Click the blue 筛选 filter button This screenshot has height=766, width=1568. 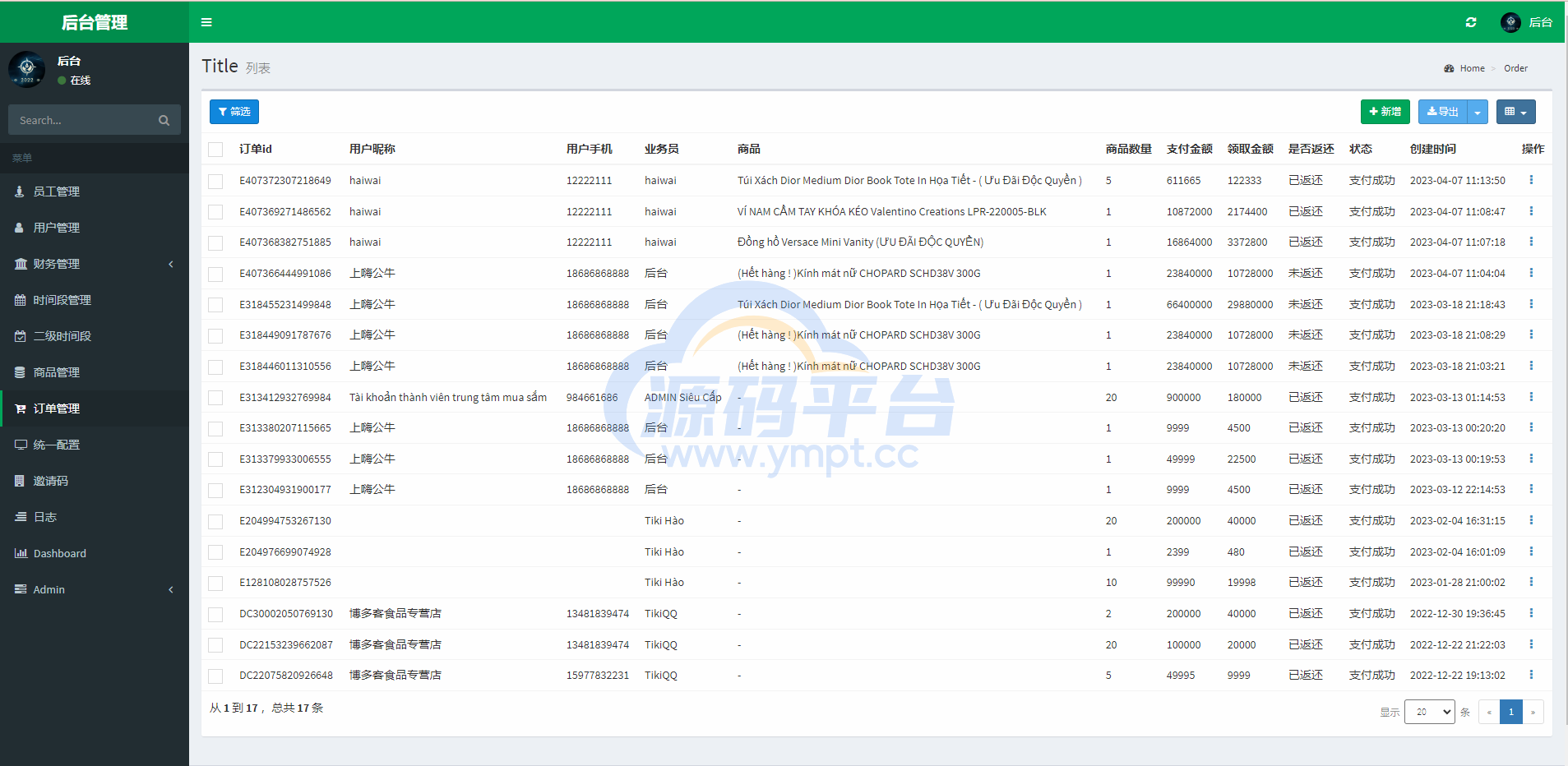(x=234, y=112)
